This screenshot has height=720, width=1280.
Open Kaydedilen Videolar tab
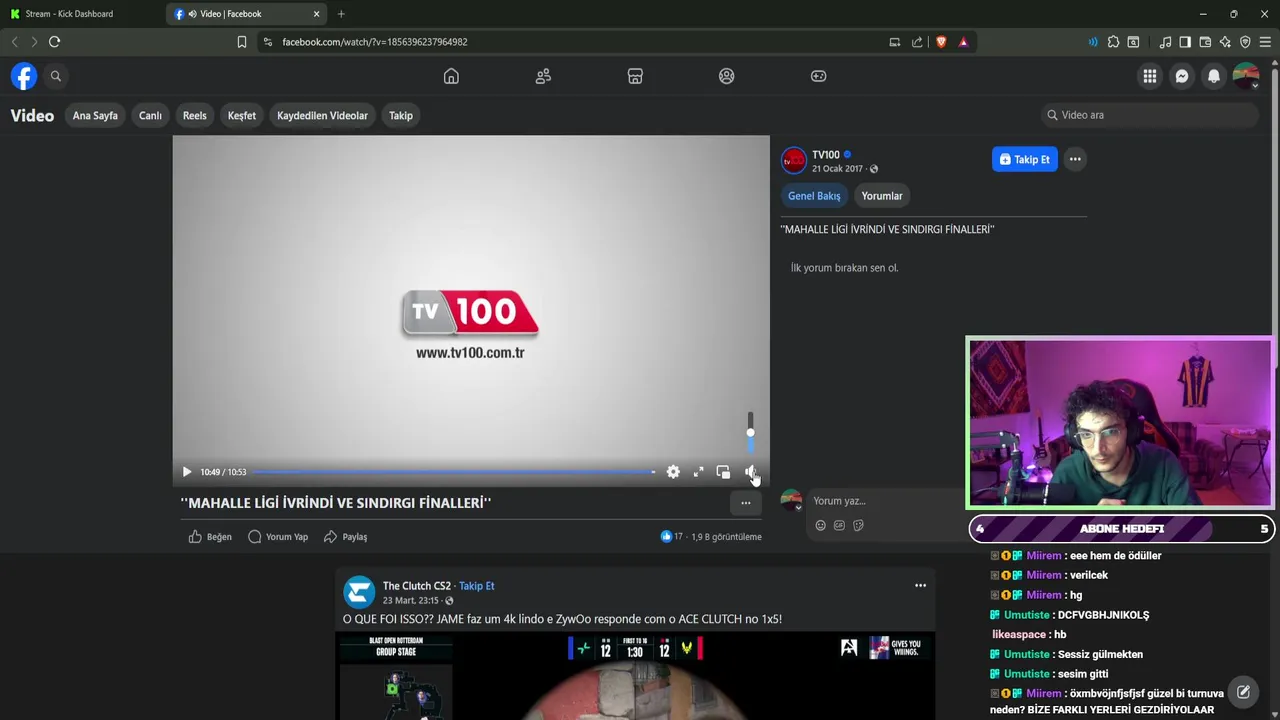322,115
